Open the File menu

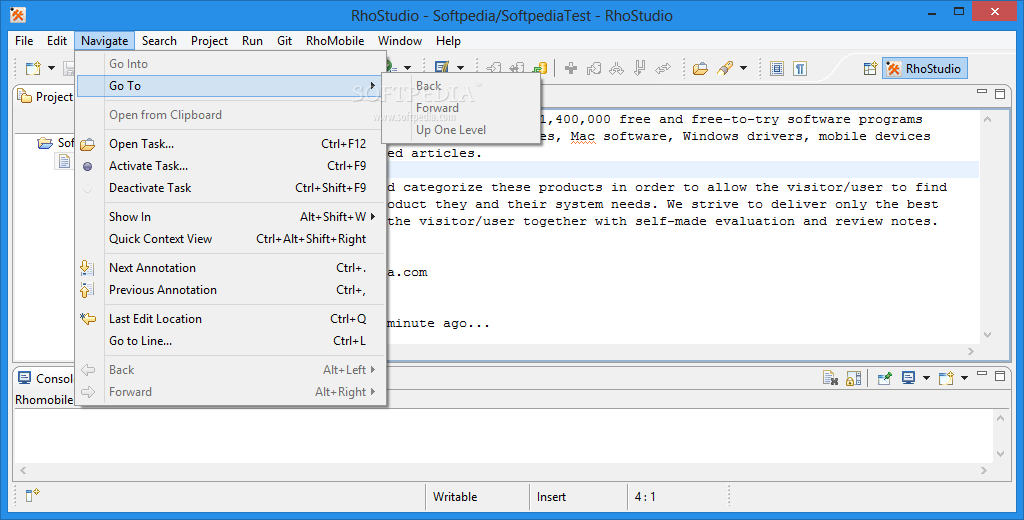[24, 41]
